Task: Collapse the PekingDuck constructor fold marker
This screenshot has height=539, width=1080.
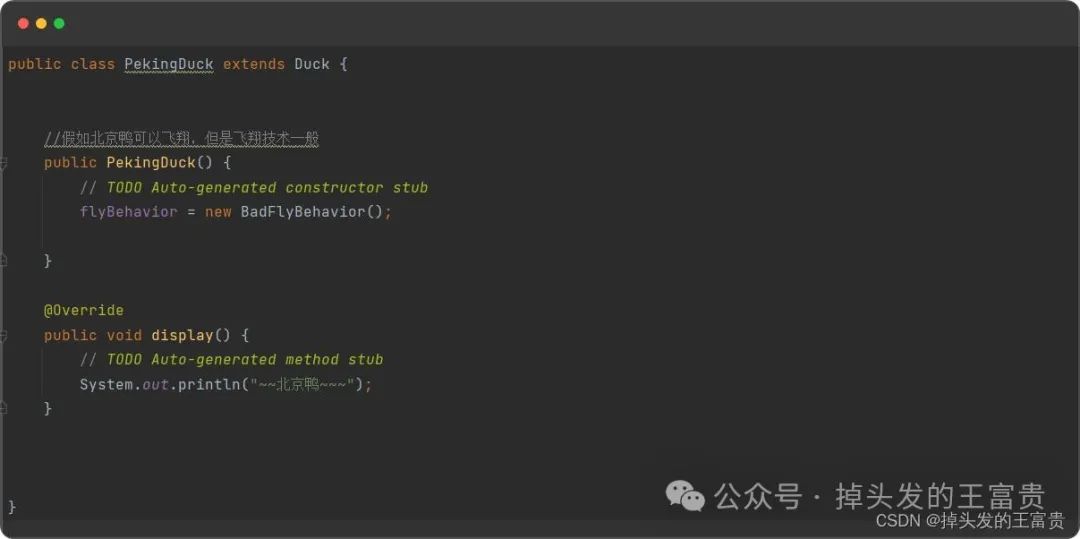Action: point(3,163)
